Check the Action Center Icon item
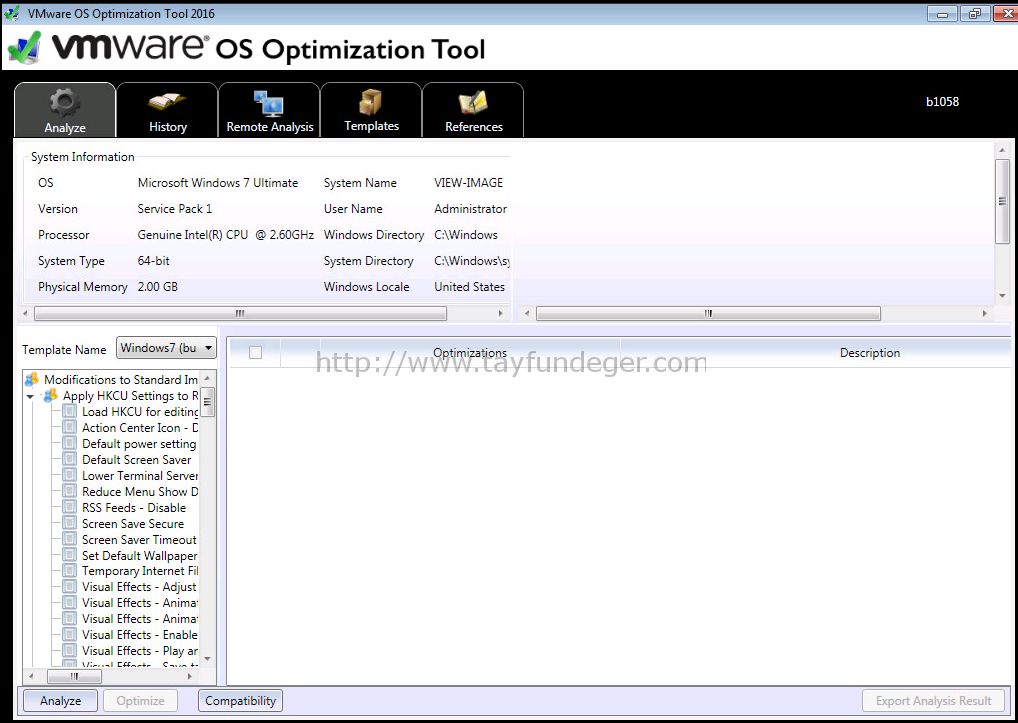1018x723 pixels. coord(70,427)
